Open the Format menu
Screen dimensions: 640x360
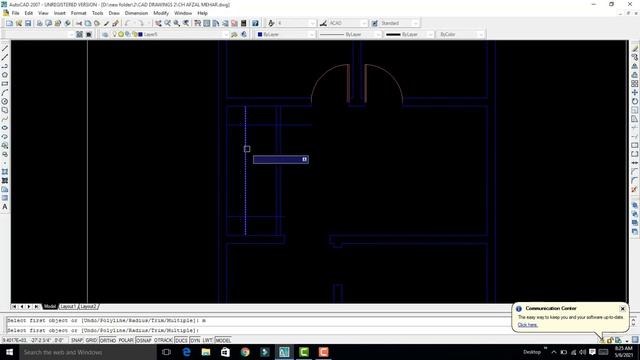coord(78,13)
